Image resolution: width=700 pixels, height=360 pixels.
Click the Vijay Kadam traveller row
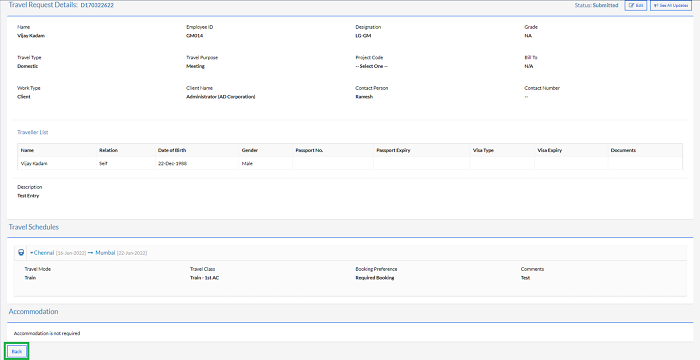(350, 163)
